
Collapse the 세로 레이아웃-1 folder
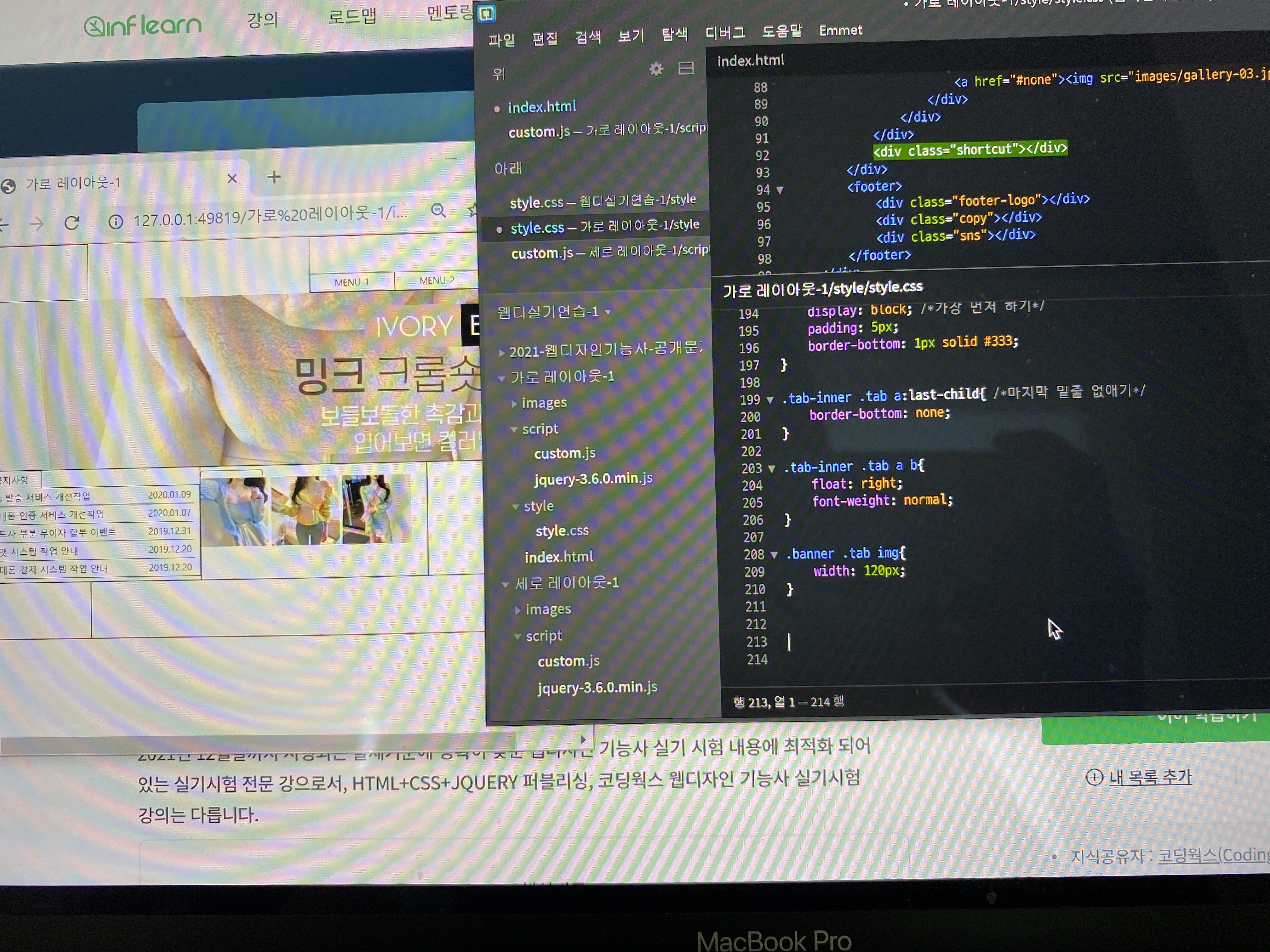505,585
